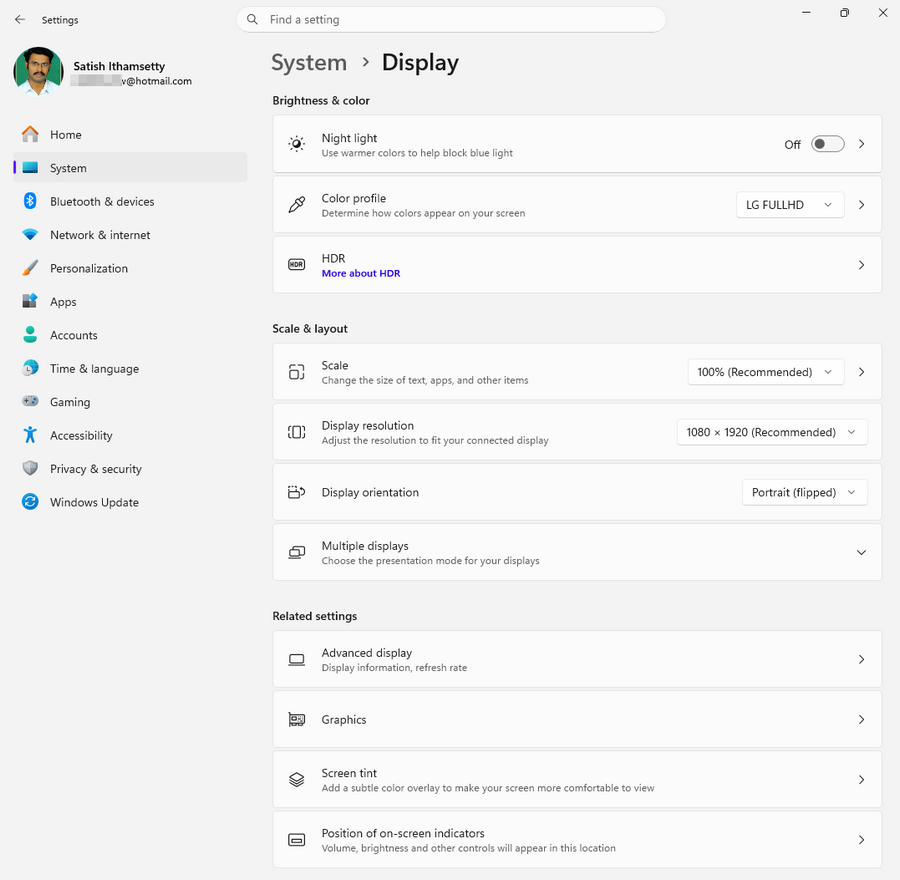Click the HDR badge icon

(x=297, y=265)
